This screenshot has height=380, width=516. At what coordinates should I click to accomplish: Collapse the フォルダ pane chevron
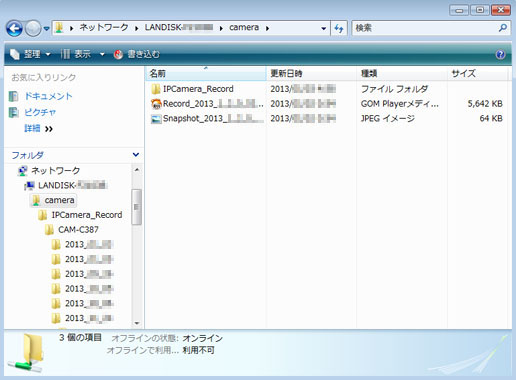click(136, 155)
